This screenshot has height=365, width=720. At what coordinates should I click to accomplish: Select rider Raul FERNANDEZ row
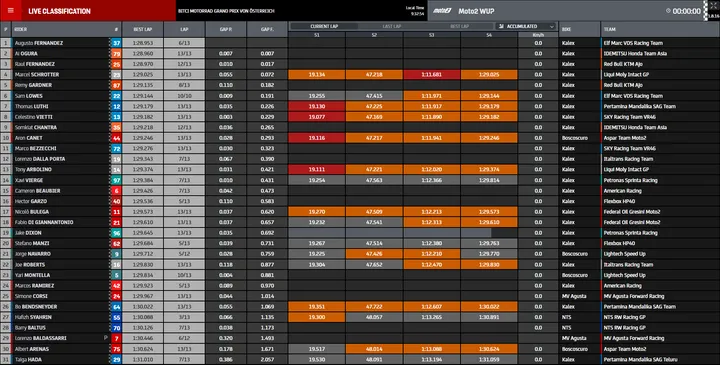coord(360,64)
